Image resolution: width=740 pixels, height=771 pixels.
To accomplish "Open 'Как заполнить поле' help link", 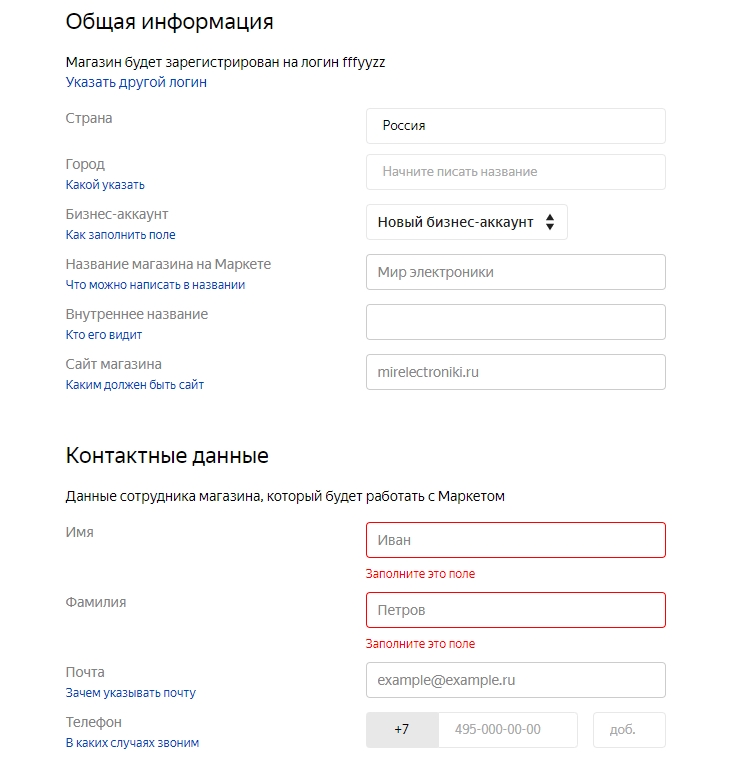I will pos(120,235).
